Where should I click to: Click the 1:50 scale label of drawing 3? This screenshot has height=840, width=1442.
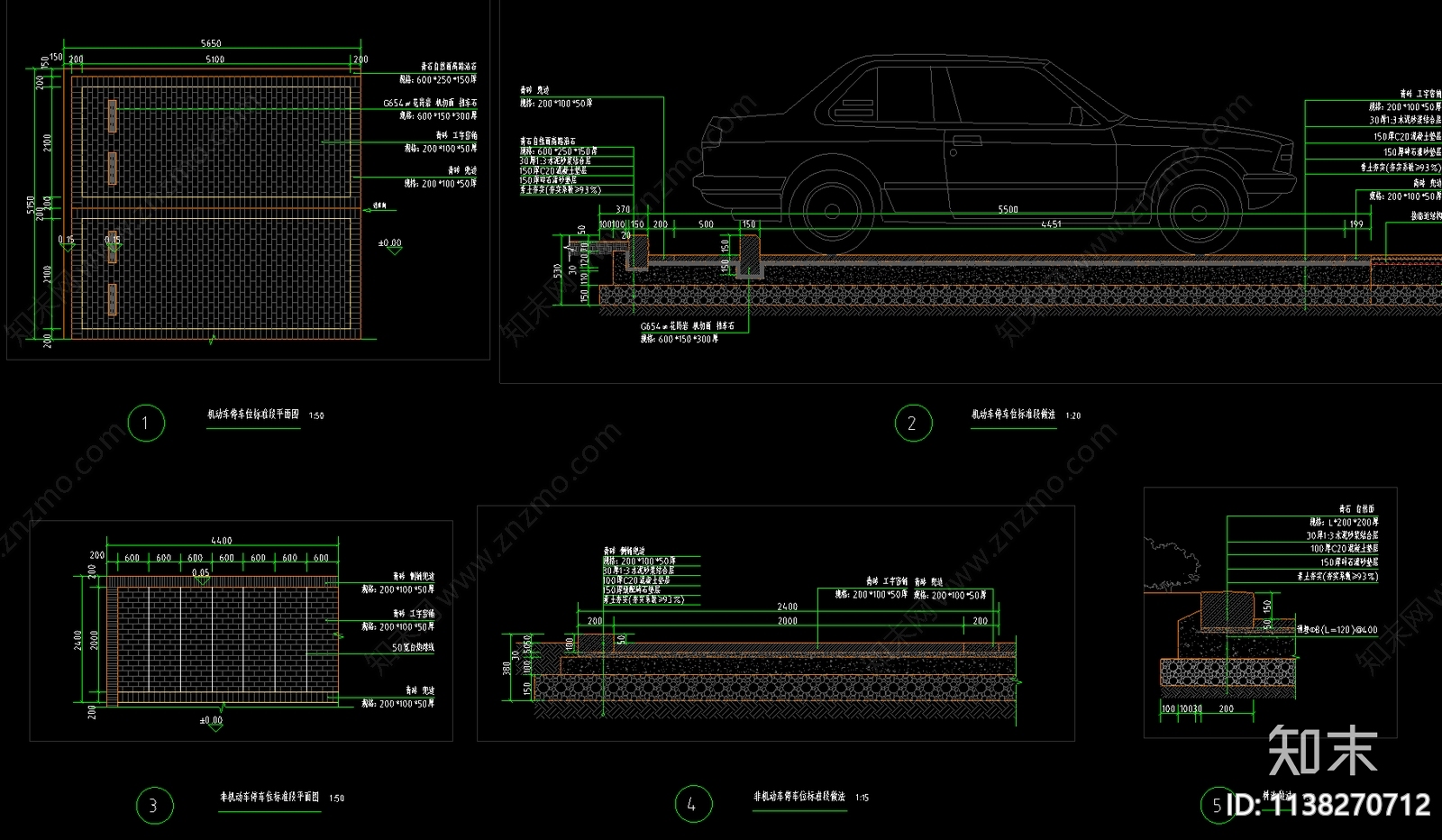click(x=336, y=799)
